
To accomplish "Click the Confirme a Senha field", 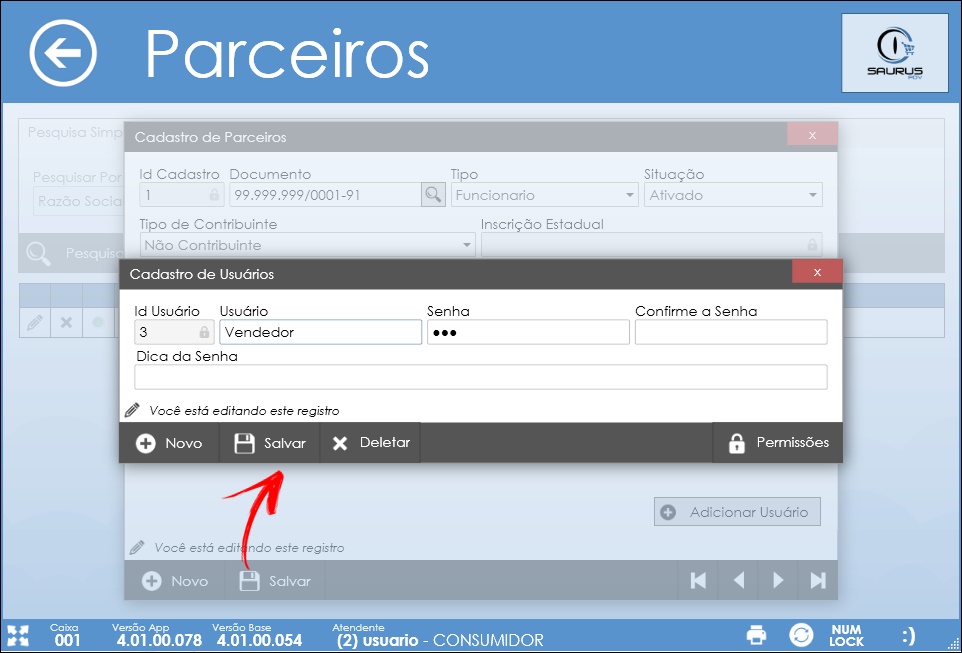I will point(731,332).
